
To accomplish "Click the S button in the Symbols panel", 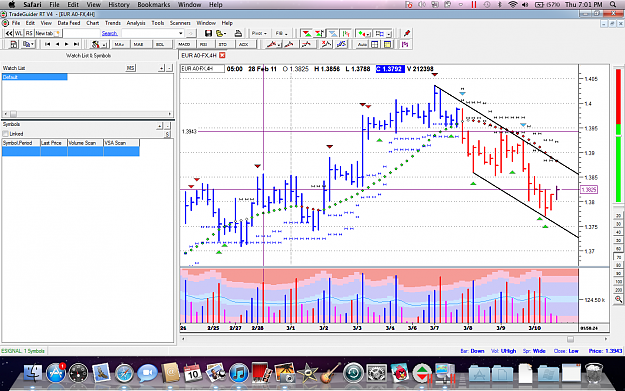I will 167,134.
